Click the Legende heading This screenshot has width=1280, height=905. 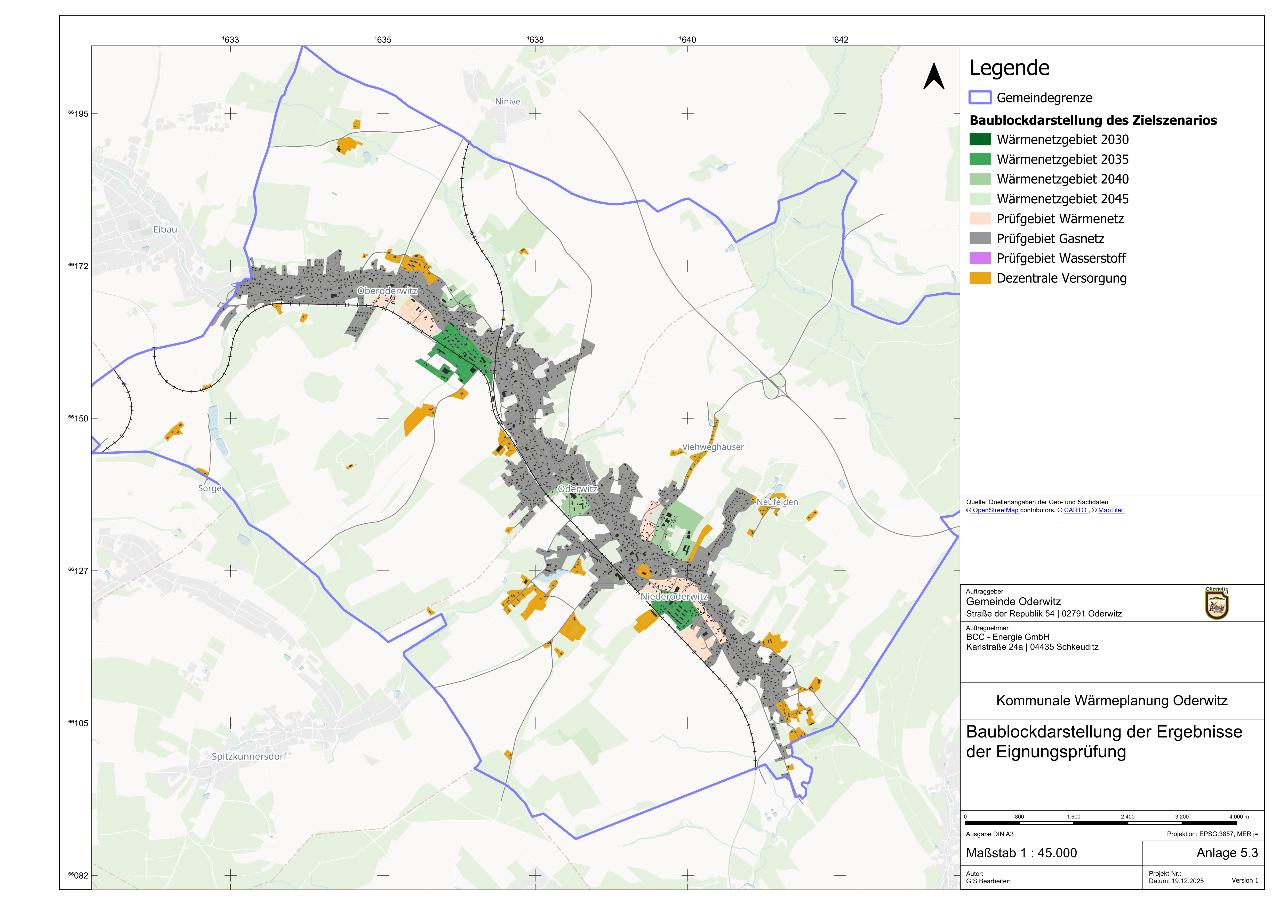pos(1009,68)
